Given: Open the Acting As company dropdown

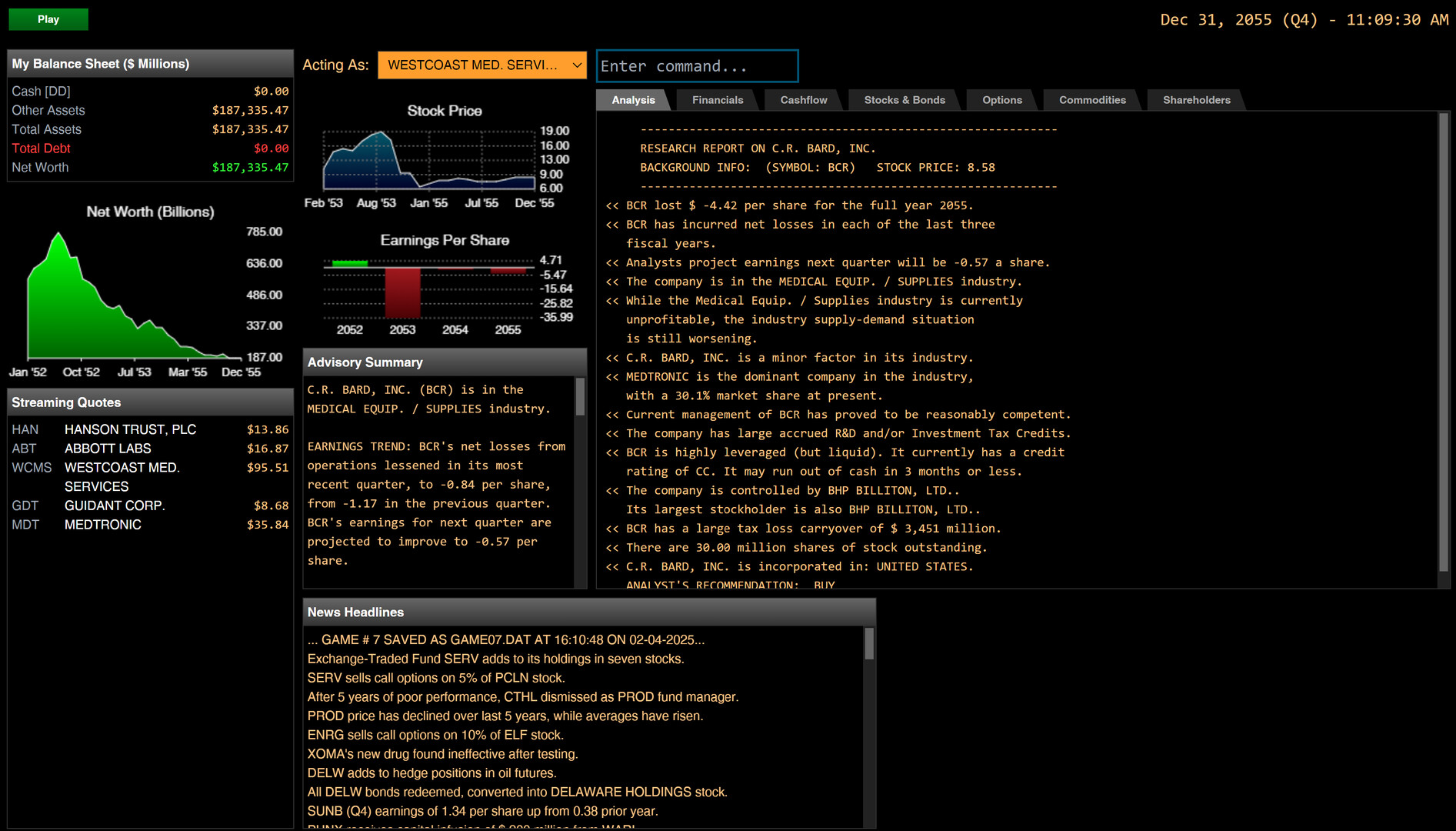Looking at the screenshot, I should point(482,65).
